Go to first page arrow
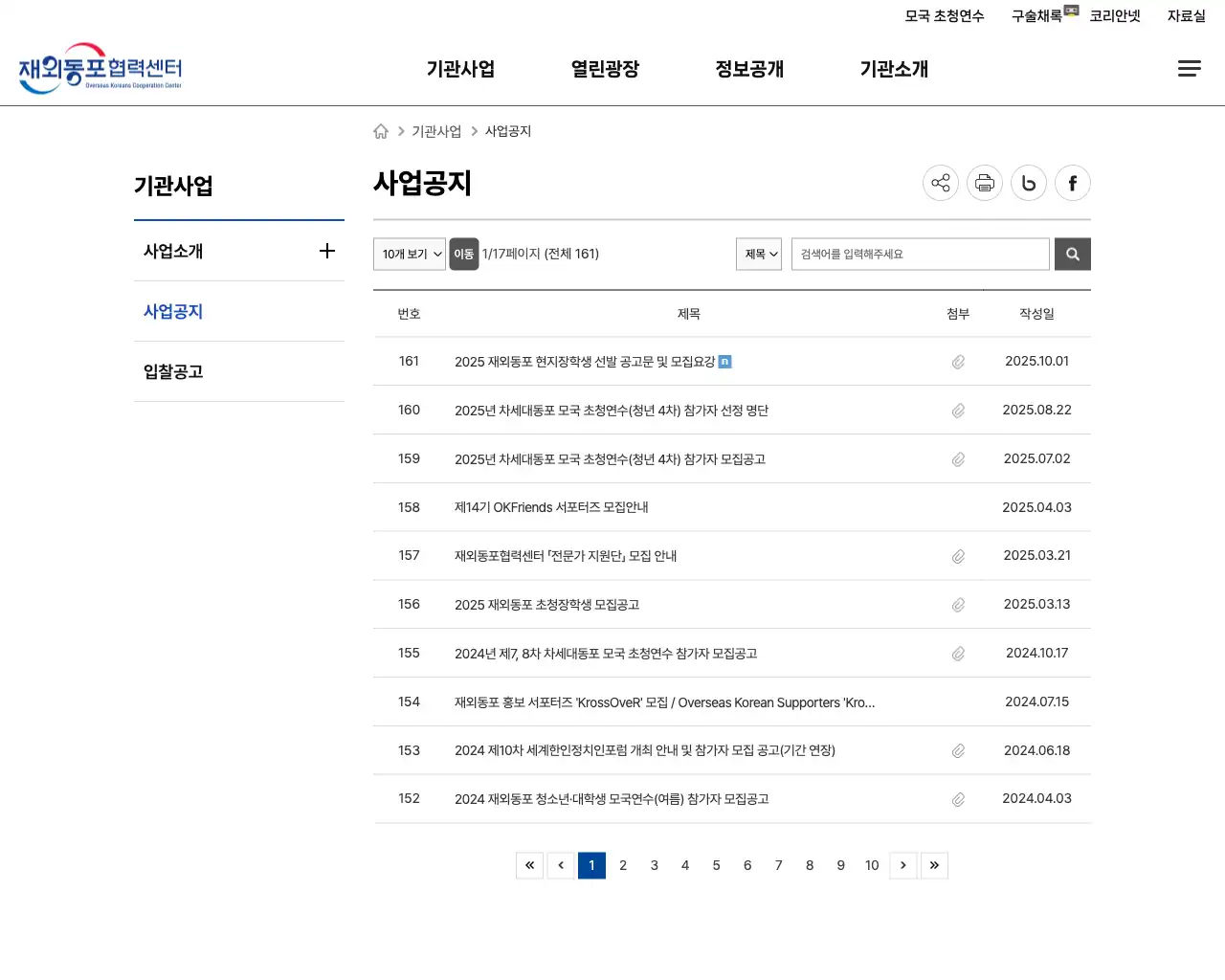 coord(529,865)
